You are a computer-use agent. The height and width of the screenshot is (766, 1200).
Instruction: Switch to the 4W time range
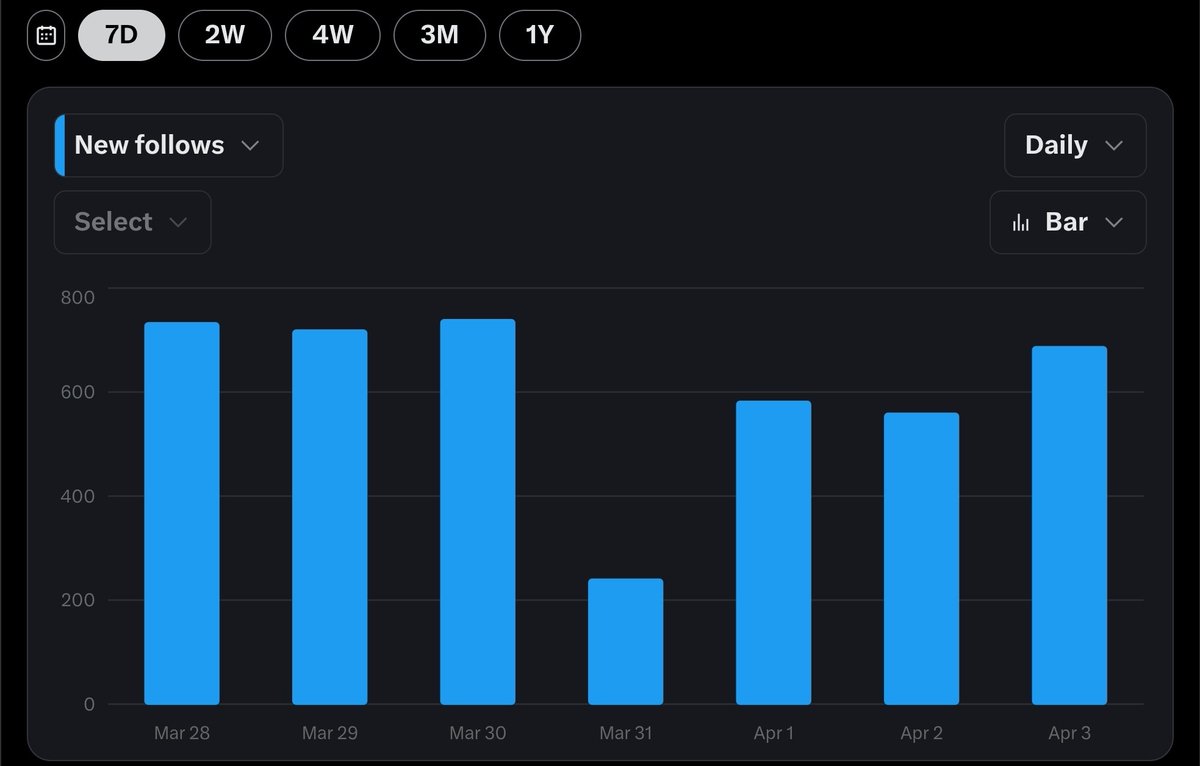pos(333,35)
